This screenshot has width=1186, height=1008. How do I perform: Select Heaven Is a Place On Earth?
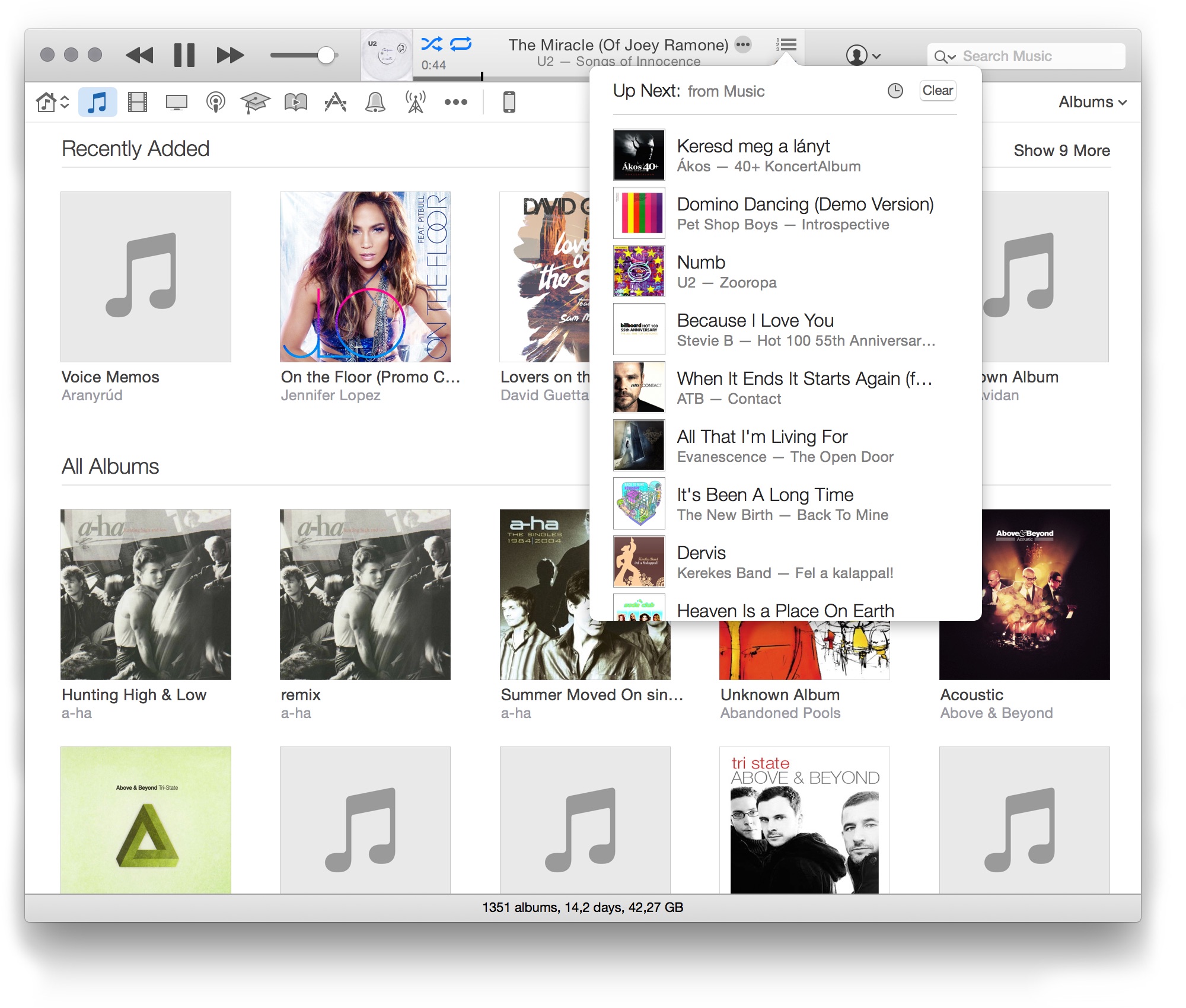coord(785,607)
